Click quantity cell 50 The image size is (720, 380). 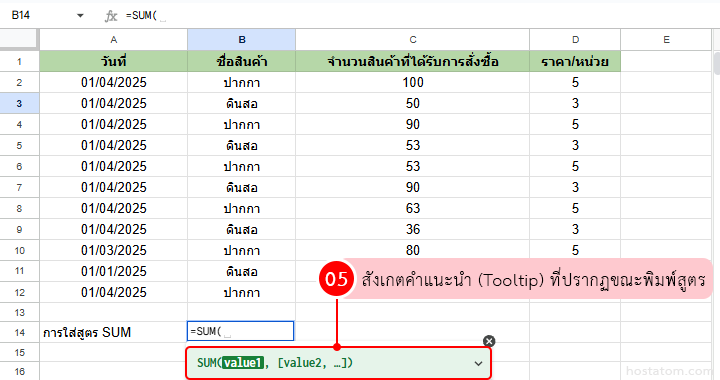click(x=412, y=104)
